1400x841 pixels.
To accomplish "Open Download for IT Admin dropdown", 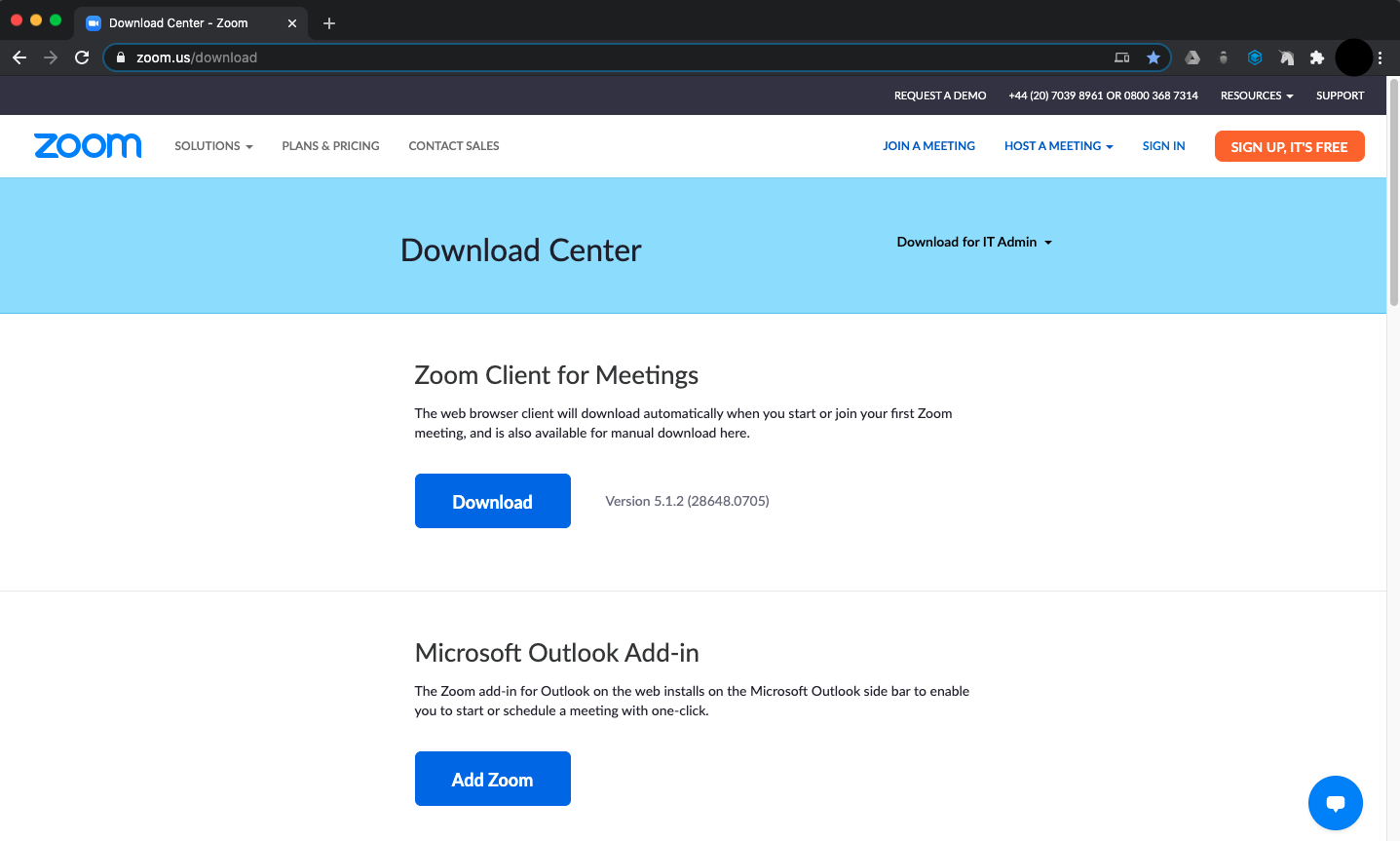I will pyautogui.click(x=974, y=242).
